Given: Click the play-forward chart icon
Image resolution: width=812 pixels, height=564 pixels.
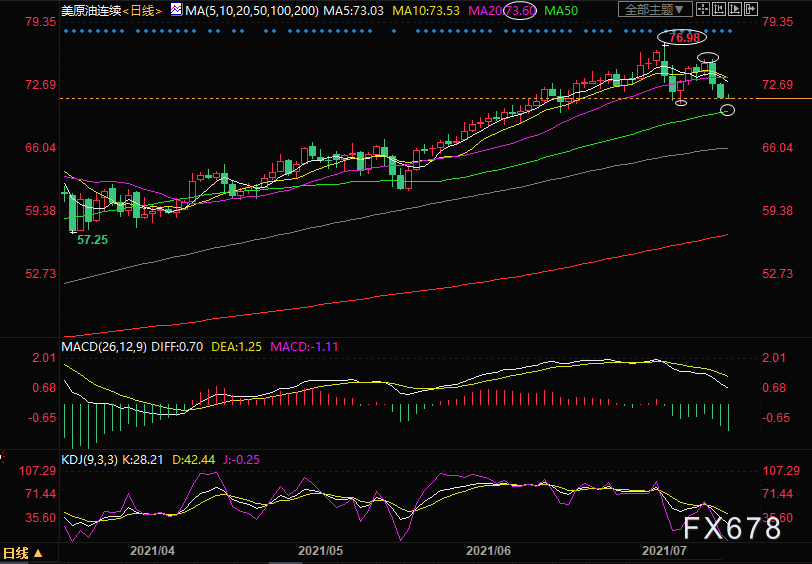Looking at the screenshot, I should coord(735,9).
